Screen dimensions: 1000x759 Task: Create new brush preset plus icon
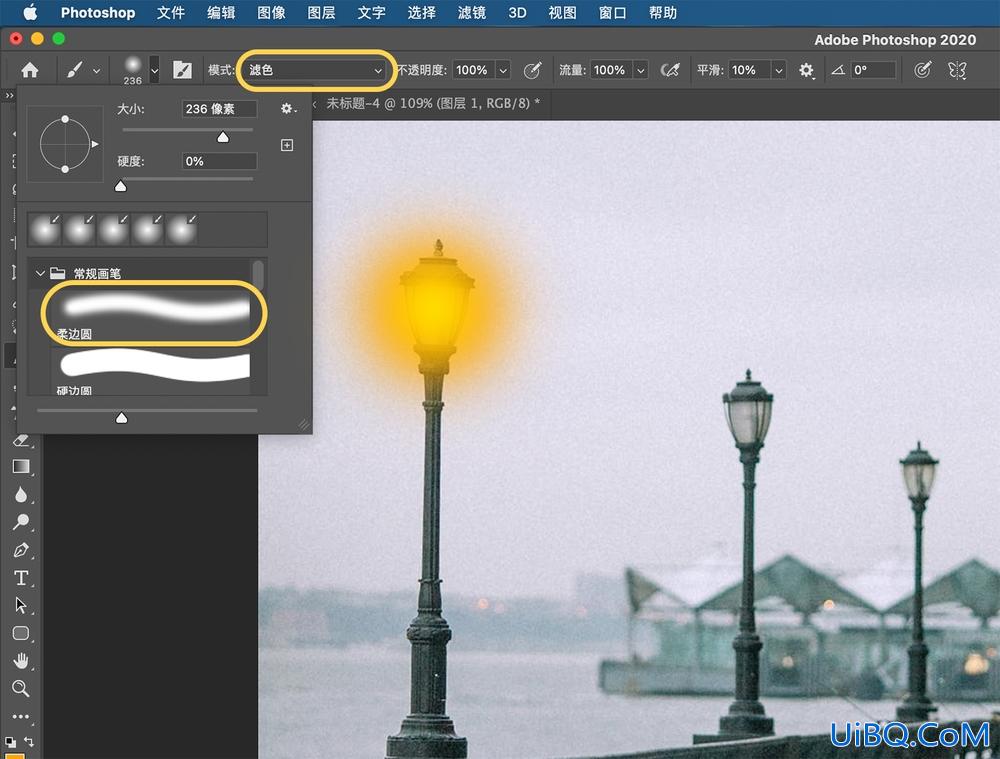click(287, 145)
